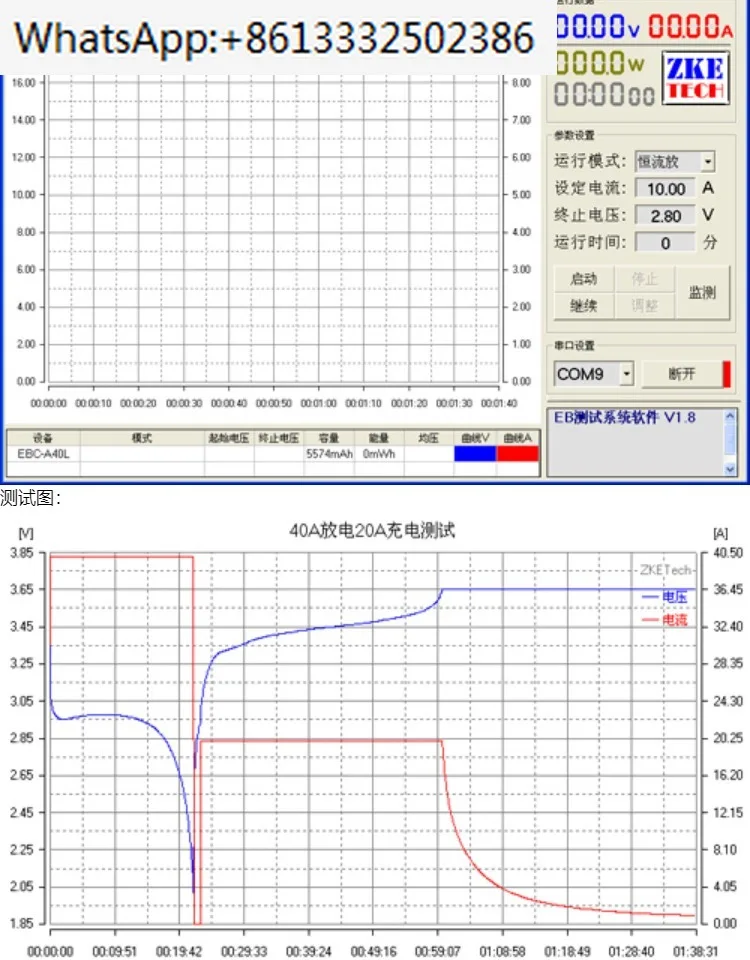Viewport: 750px width, 960px height.
Task: Click the 设定电流 field showing 10.00
Action: coord(666,189)
